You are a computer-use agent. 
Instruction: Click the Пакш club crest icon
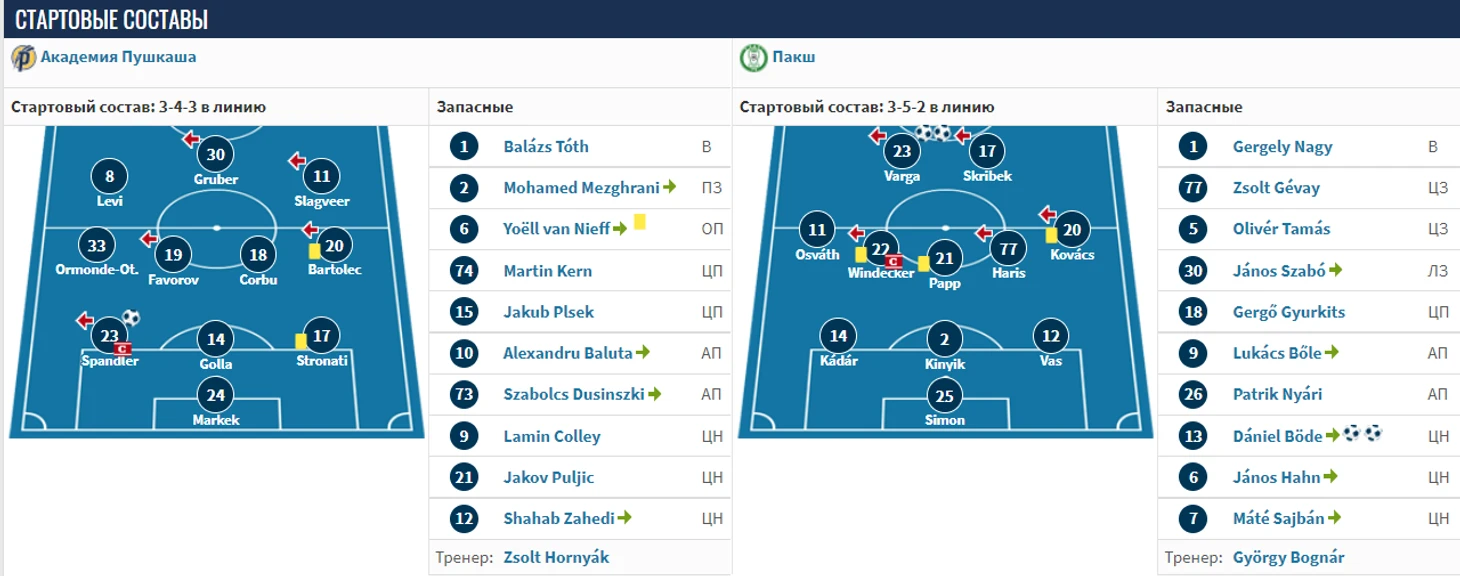753,58
